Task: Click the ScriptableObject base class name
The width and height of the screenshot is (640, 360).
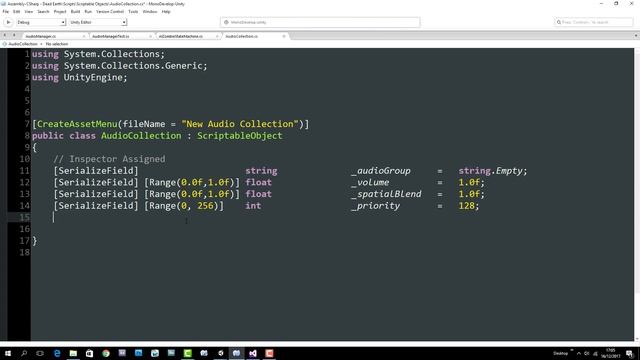Action: (240, 136)
